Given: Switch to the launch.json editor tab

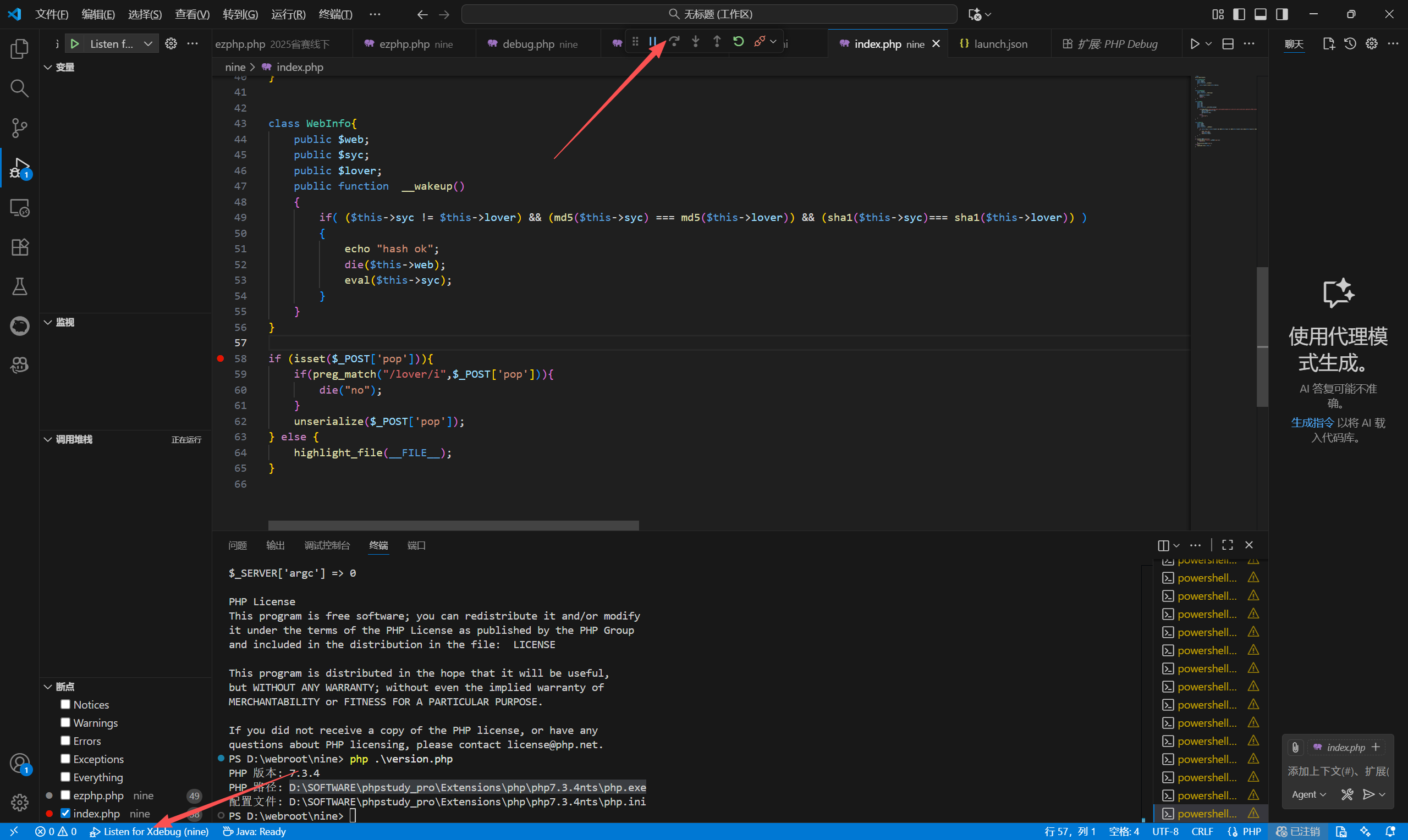Looking at the screenshot, I should pos(1000,43).
